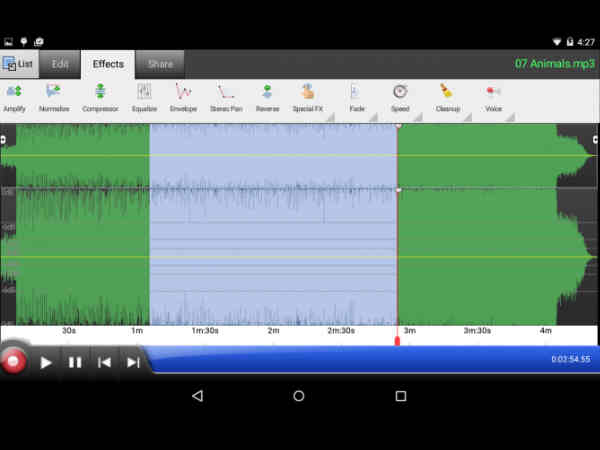This screenshot has height=450, width=600.
Task: Tap the Android Home navigation button
Action: click(x=299, y=396)
